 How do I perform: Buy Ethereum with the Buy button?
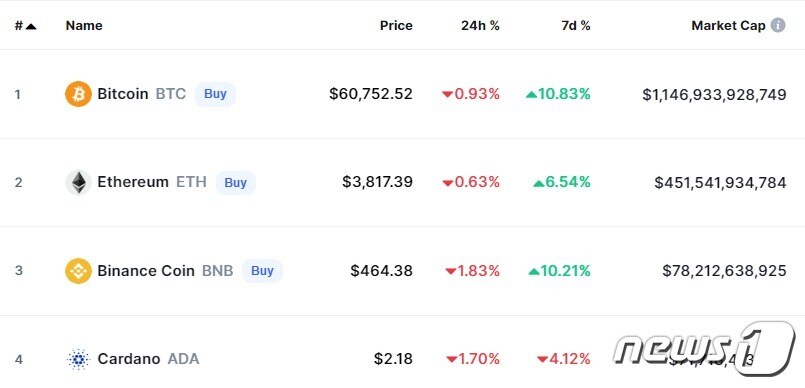coord(236,183)
